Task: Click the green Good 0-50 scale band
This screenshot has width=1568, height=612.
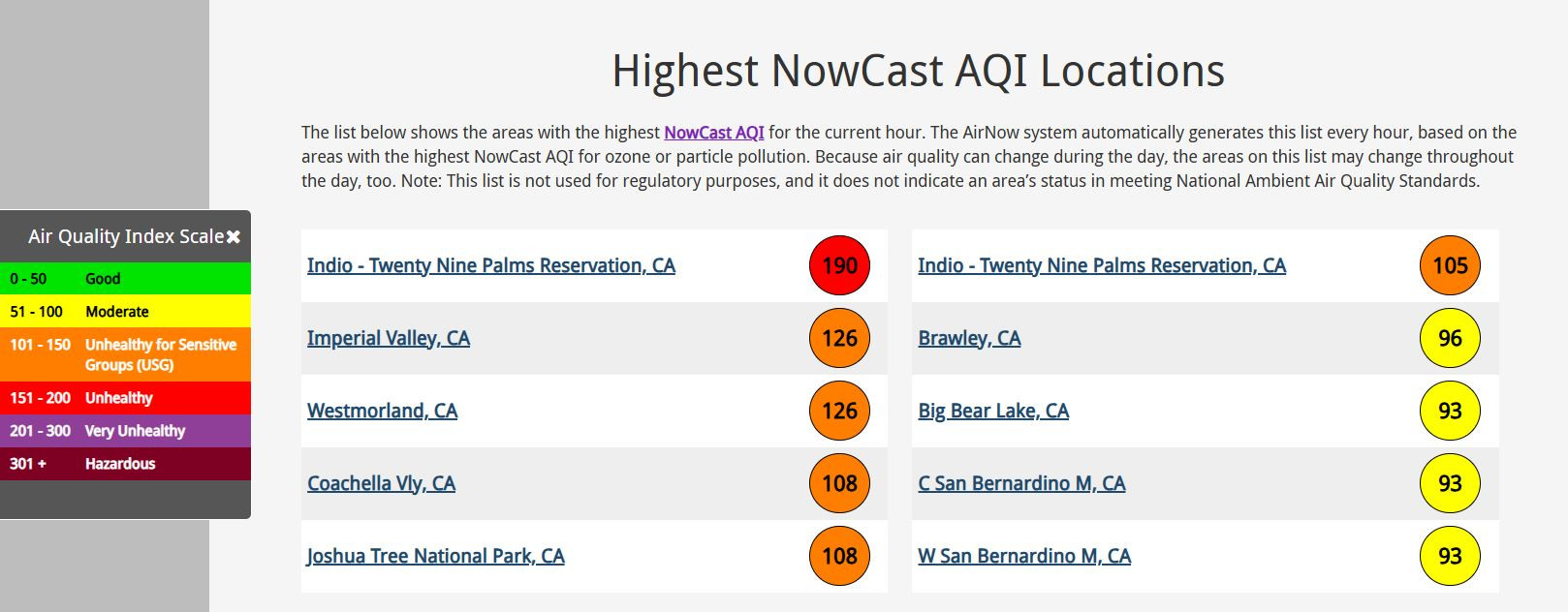Action: pos(125,279)
